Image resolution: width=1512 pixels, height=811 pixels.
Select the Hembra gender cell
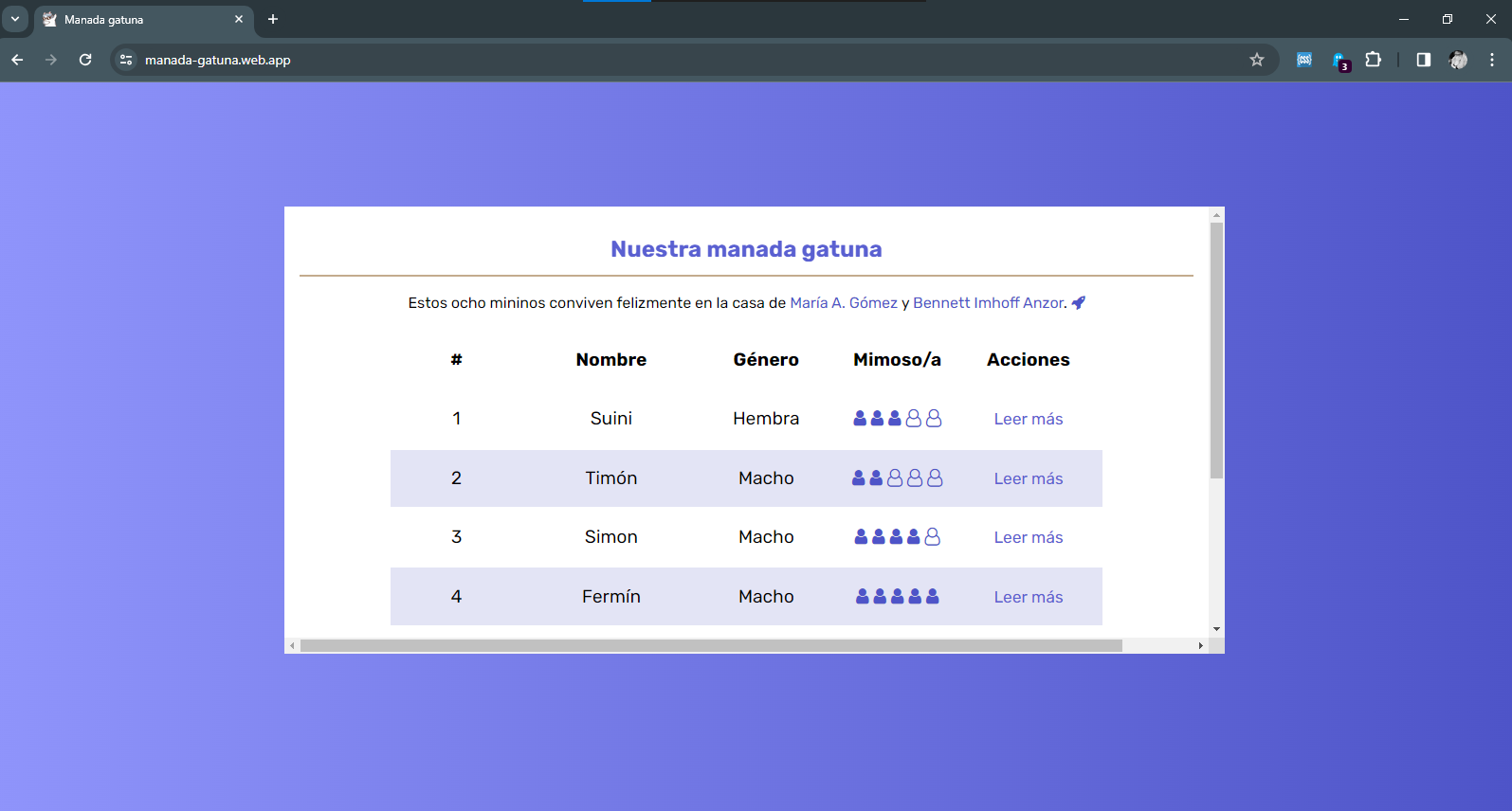click(x=766, y=418)
